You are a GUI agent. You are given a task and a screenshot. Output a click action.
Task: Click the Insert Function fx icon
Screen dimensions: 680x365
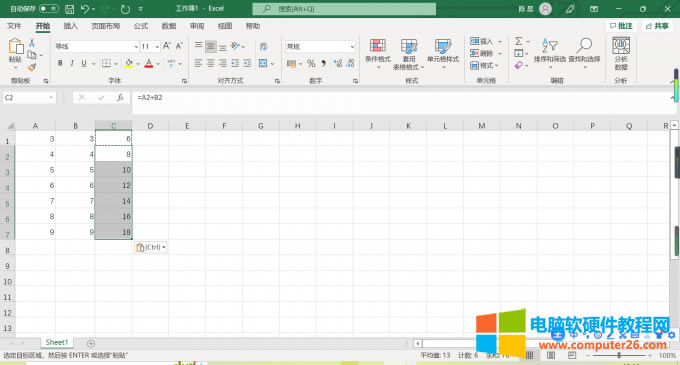pos(120,98)
